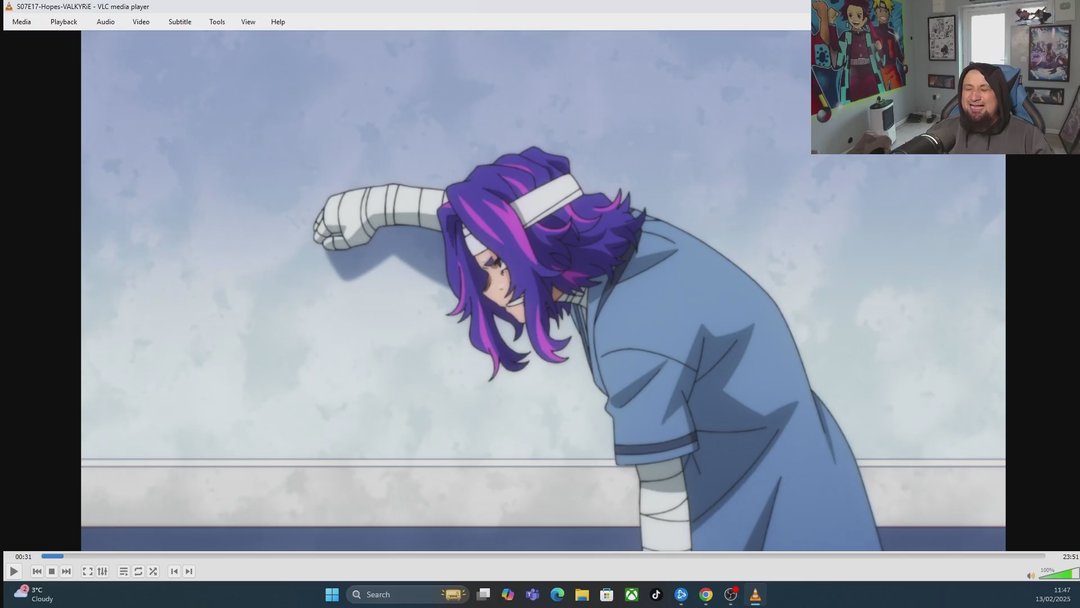The image size is (1080, 608).
Task: Click the Play button in VLC
Action: pos(14,571)
